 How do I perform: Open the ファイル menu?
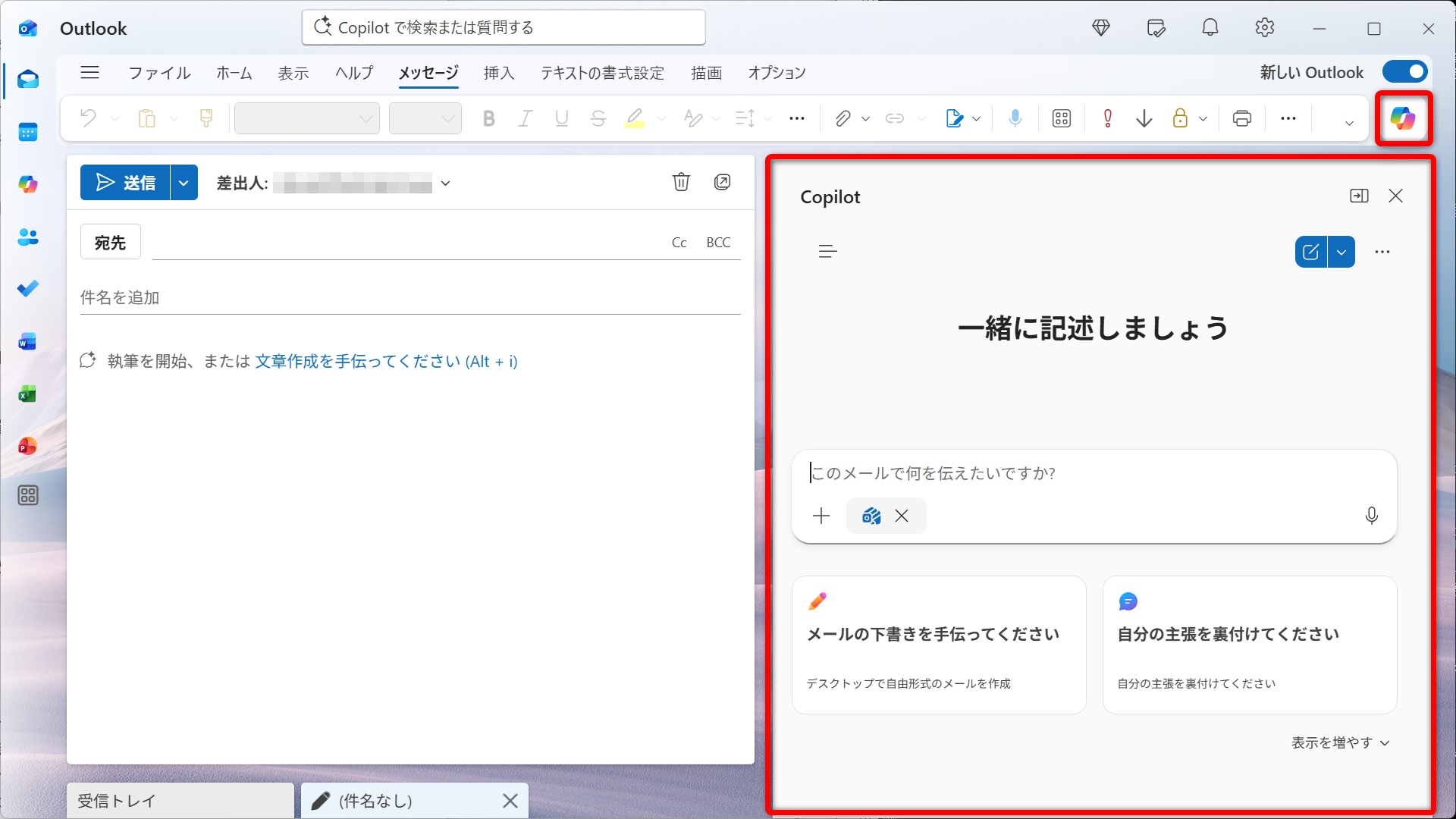coord(159,73)
